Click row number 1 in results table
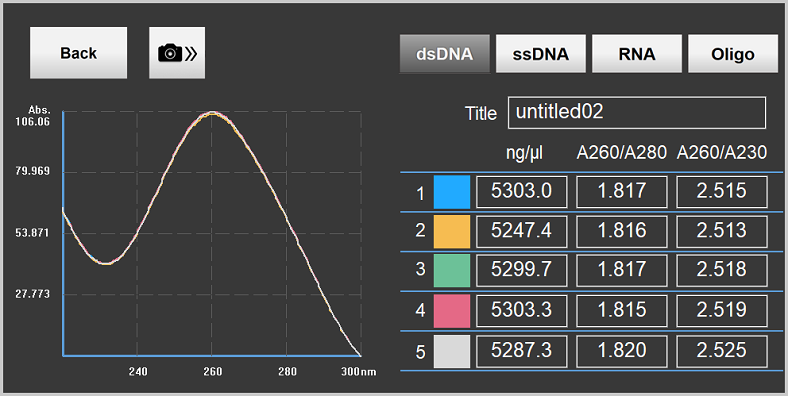This screenshot has height=396, width=788. coord(421,193)
